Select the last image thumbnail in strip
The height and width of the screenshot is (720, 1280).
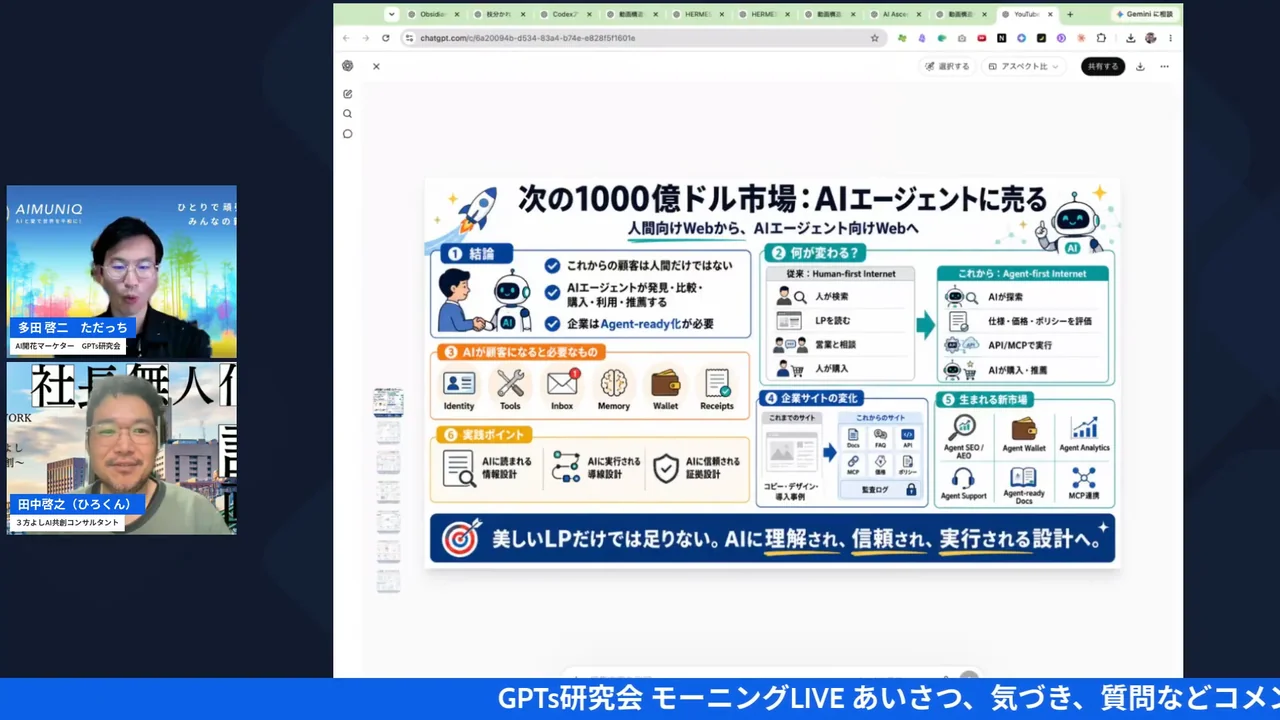pos(388,581)
